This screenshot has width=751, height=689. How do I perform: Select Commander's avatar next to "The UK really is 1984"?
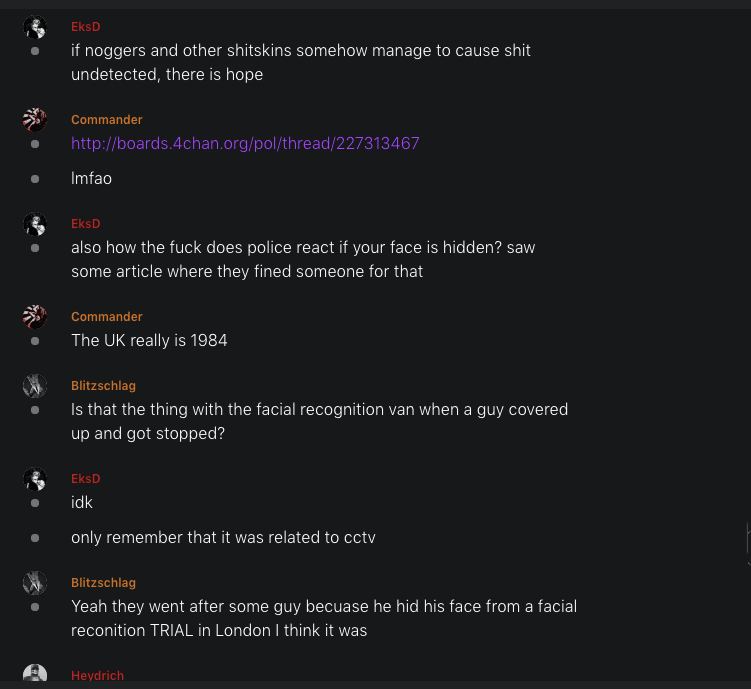(35, 318)
